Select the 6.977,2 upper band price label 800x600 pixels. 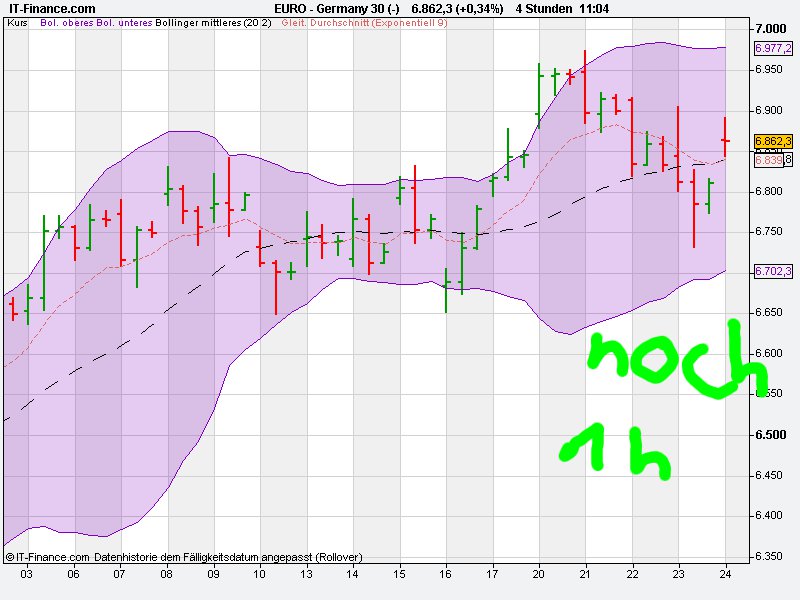click(771, 46)
